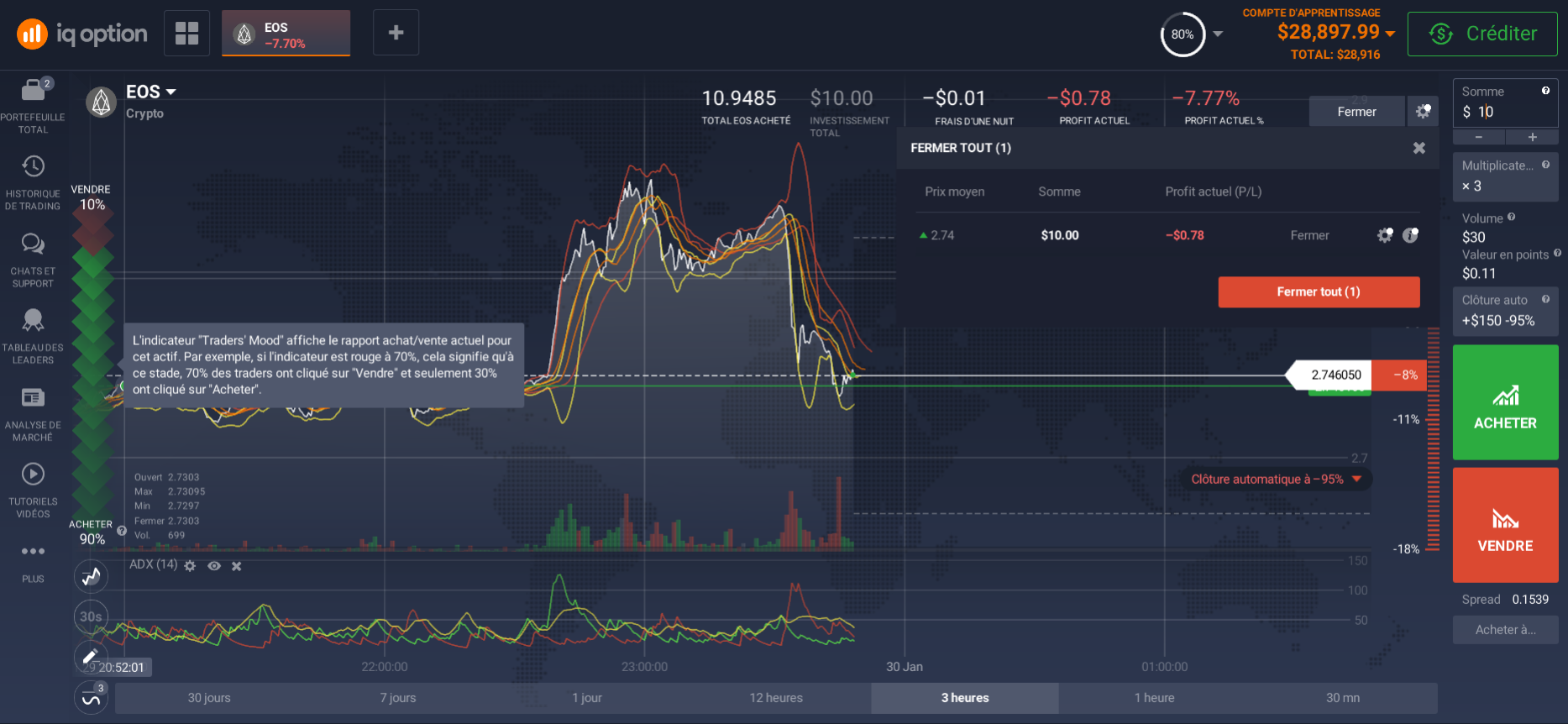The image size is (1568, 724).
Task: Open settings gear in $10.00 position row
Action: (1385, 235)
